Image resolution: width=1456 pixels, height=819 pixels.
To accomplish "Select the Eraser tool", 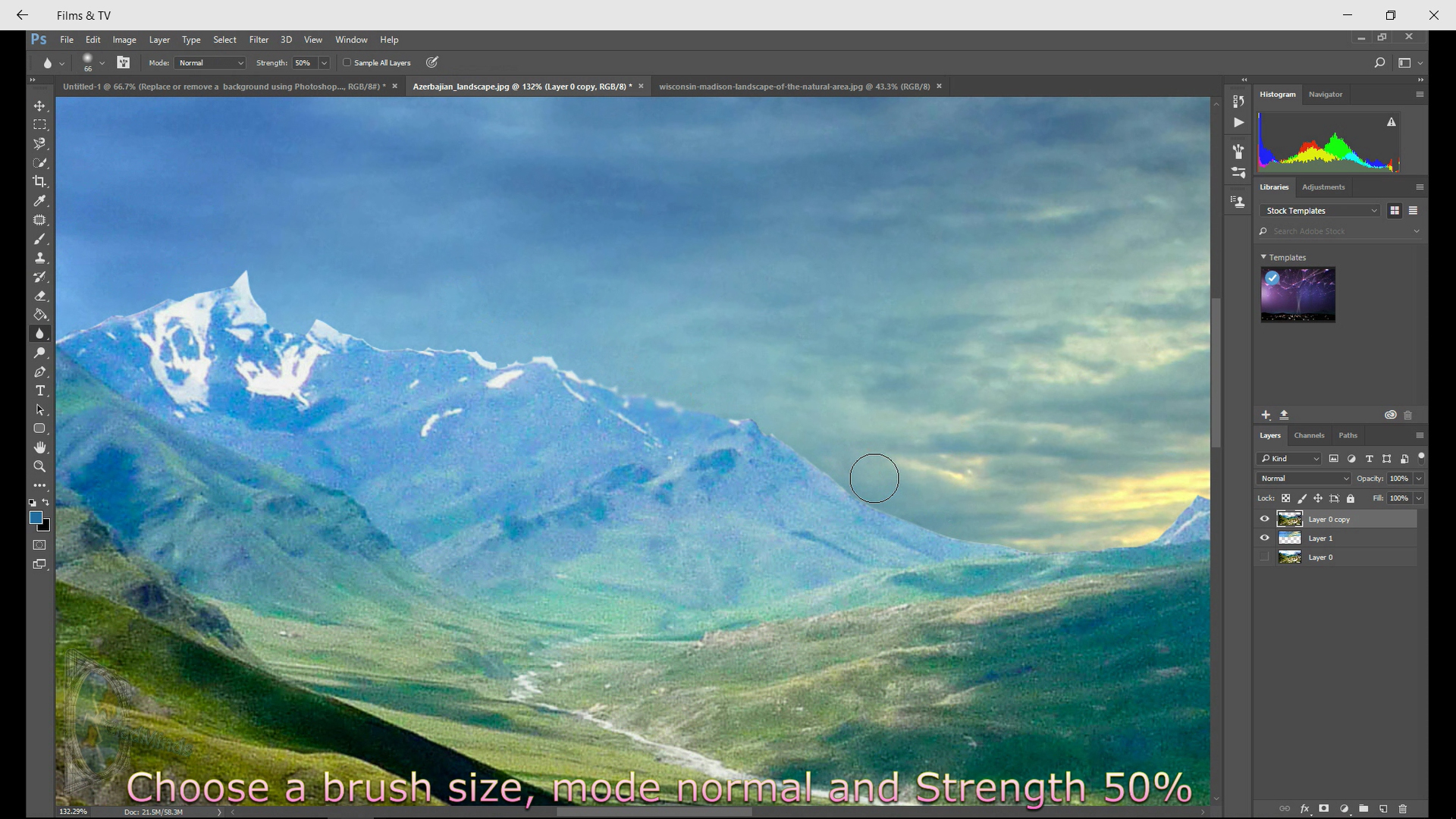I will point(40,296).
